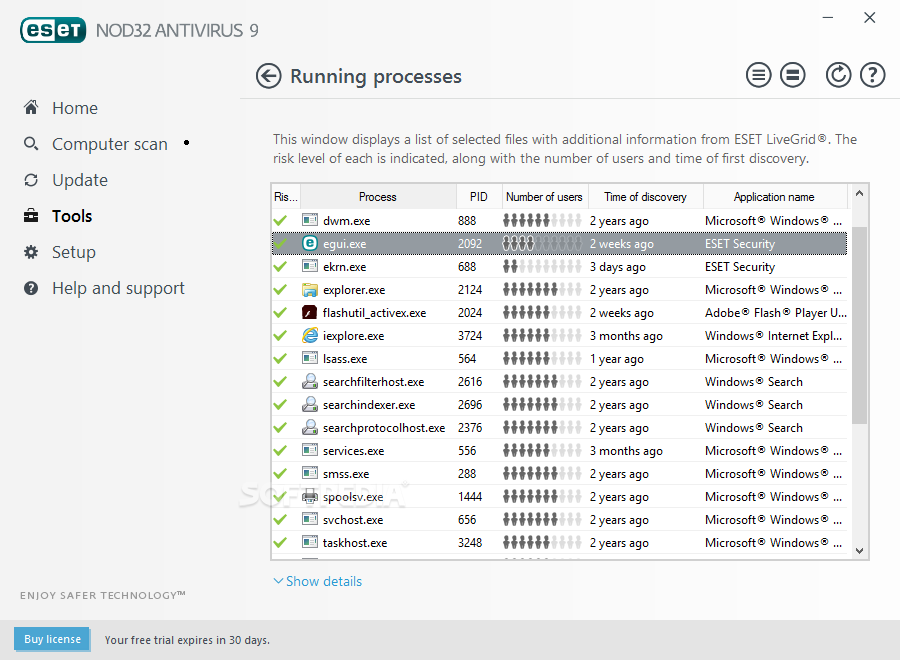
Task: Refresh the running processes list
Action: tap(838, 75)
